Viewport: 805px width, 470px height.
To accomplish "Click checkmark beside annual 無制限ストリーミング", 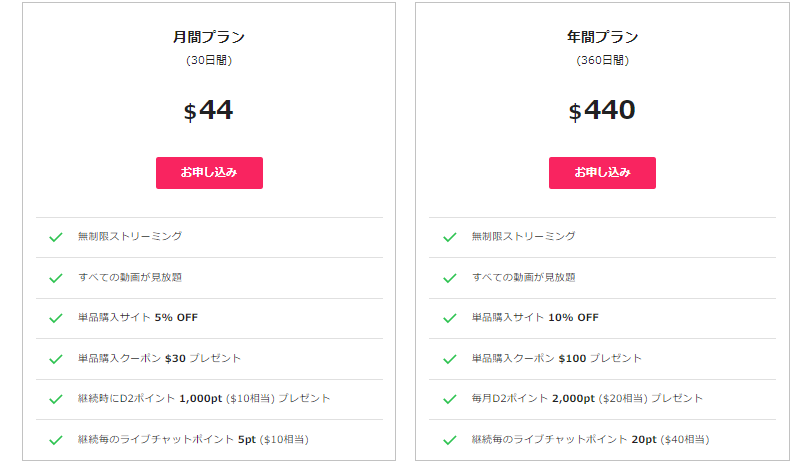I will (x=450, y=237).
